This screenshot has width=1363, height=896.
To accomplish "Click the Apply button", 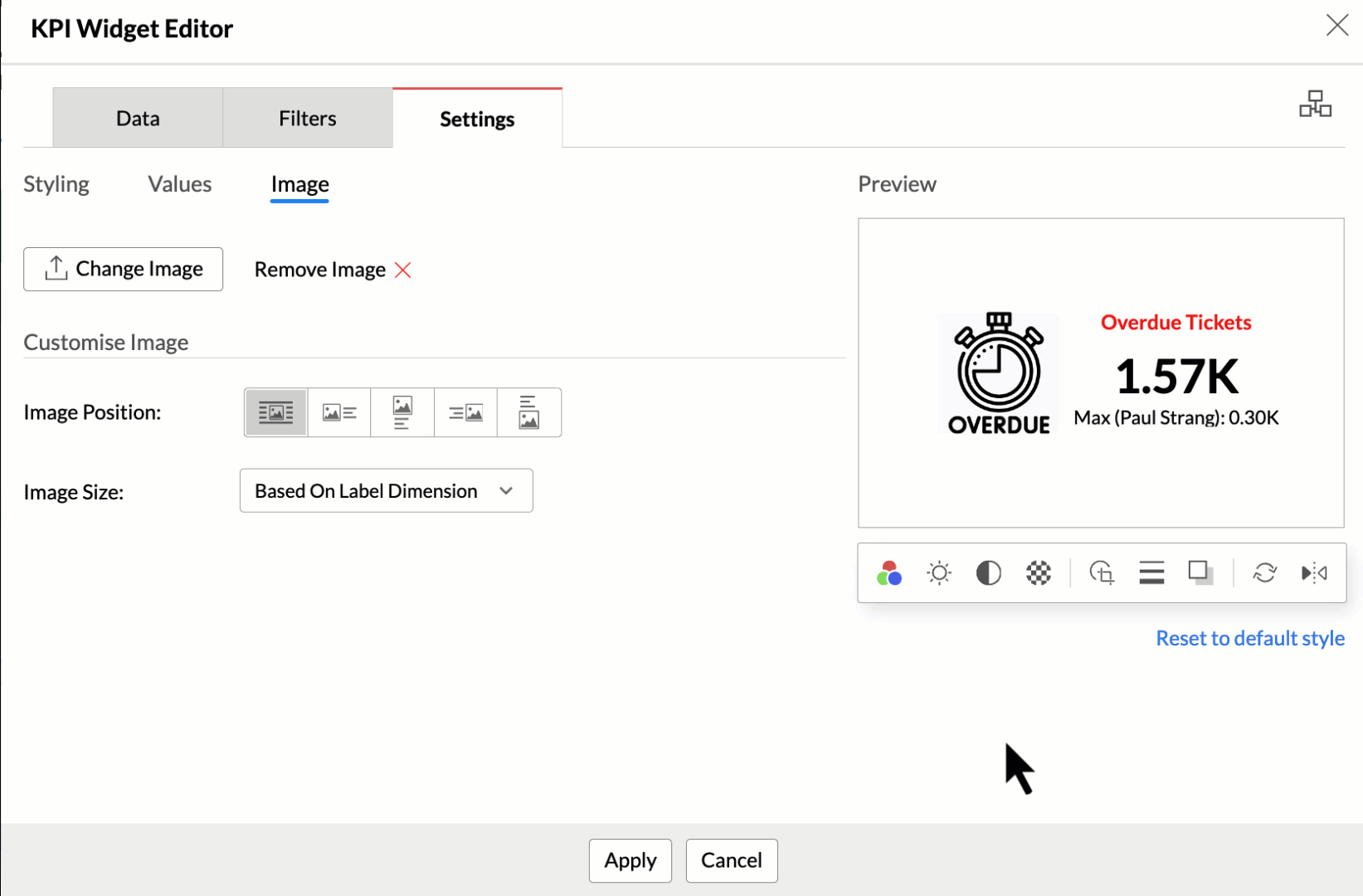I will coord(630,860).
